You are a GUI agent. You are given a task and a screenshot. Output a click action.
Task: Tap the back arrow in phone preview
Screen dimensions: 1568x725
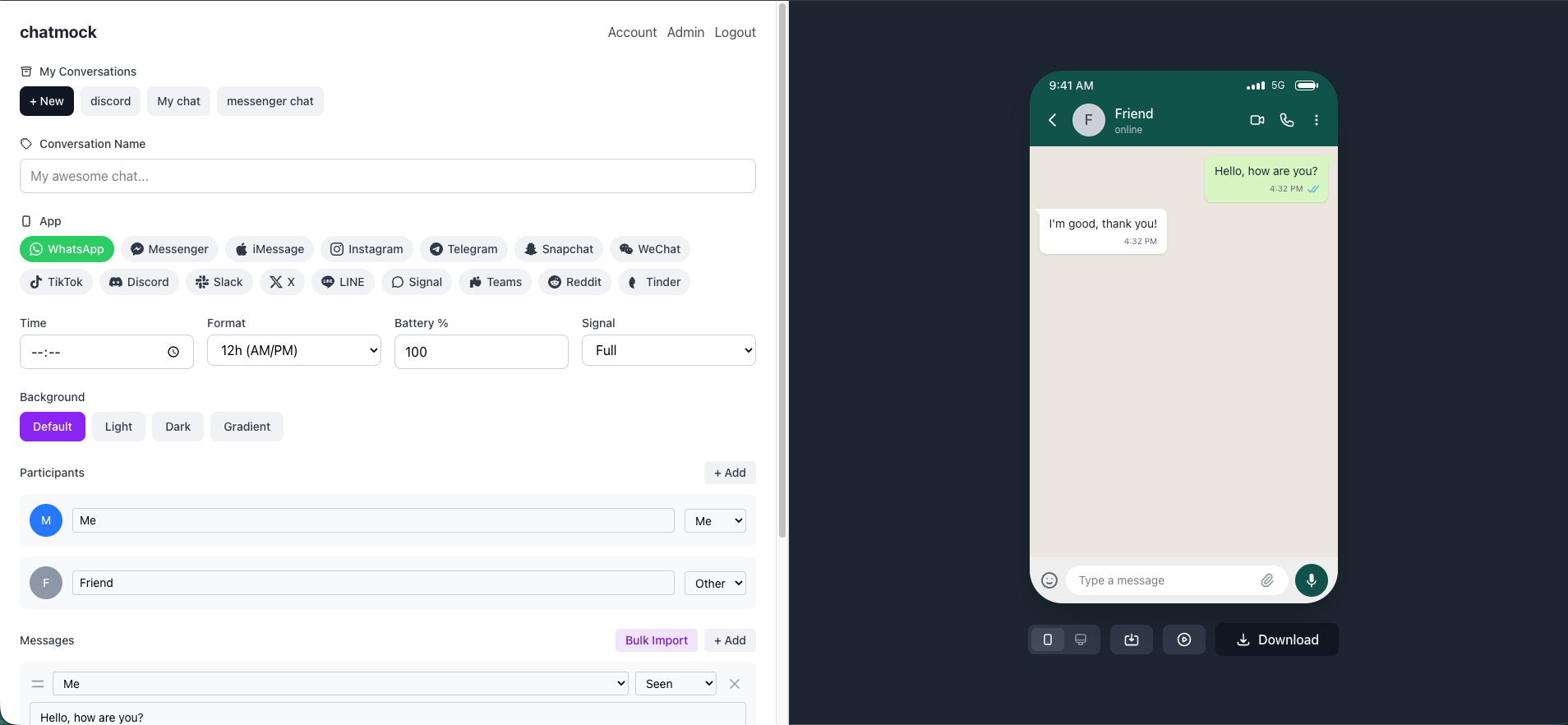(1053, 120)
